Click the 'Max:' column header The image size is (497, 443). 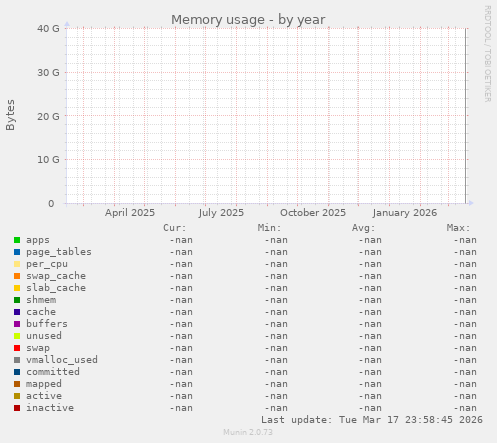(x=458, y=228)
